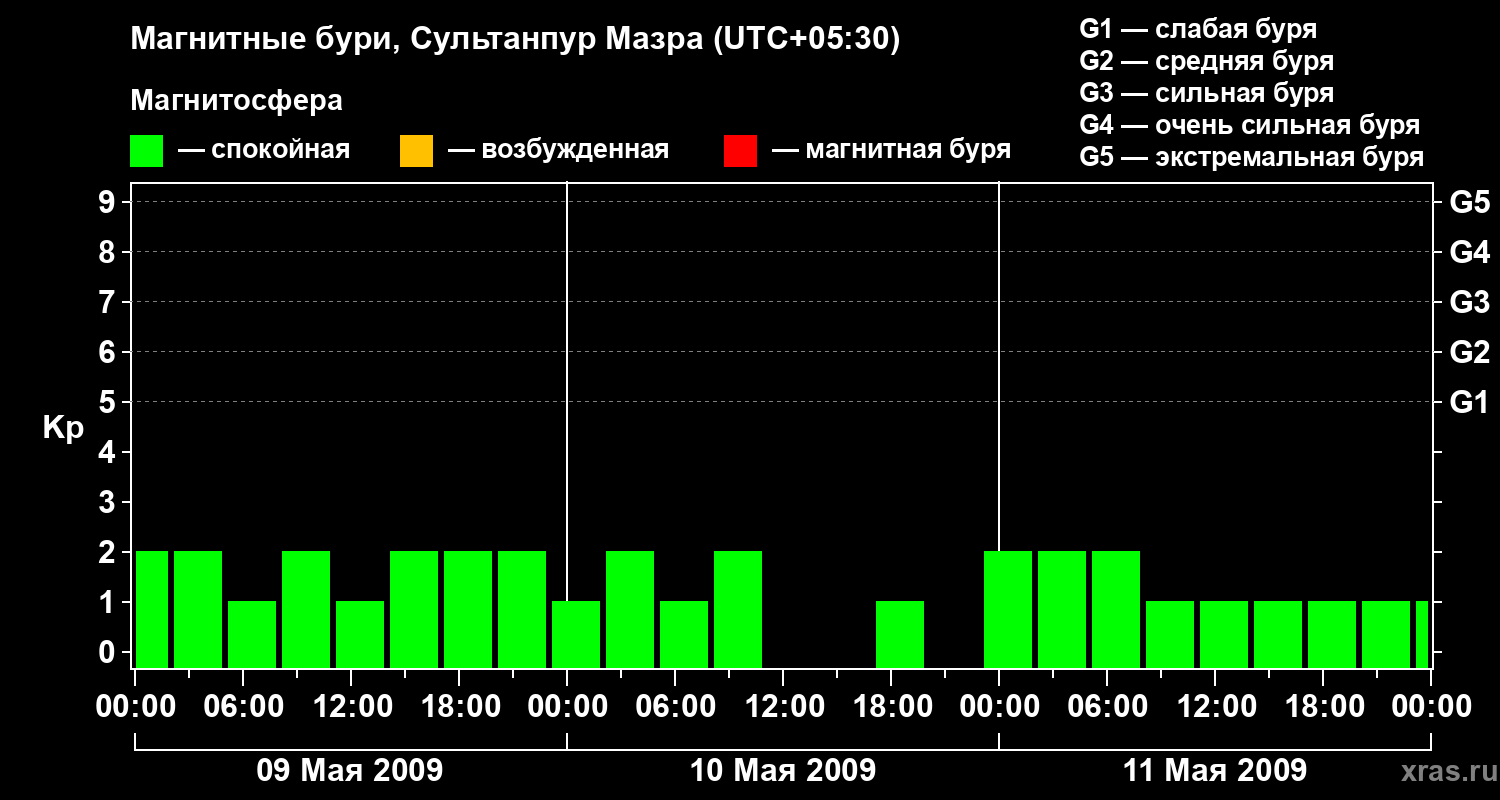1500x800 pixels.
Task: Click the green 'спокойная' legend swatch
Action: coord(146,151)
